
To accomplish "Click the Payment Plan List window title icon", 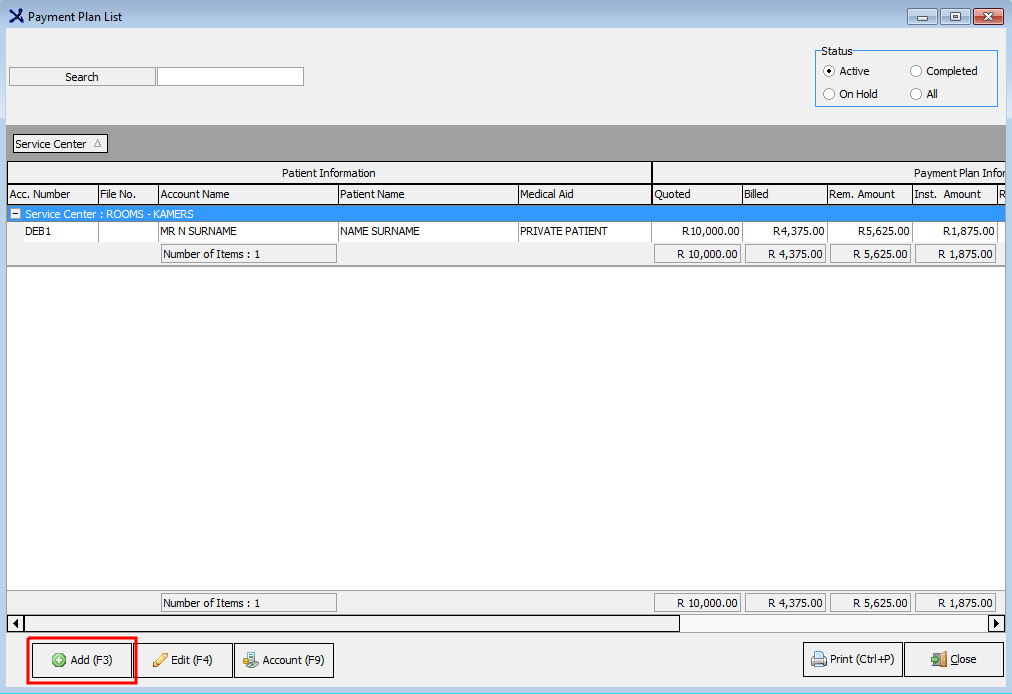I will (16, 15).
